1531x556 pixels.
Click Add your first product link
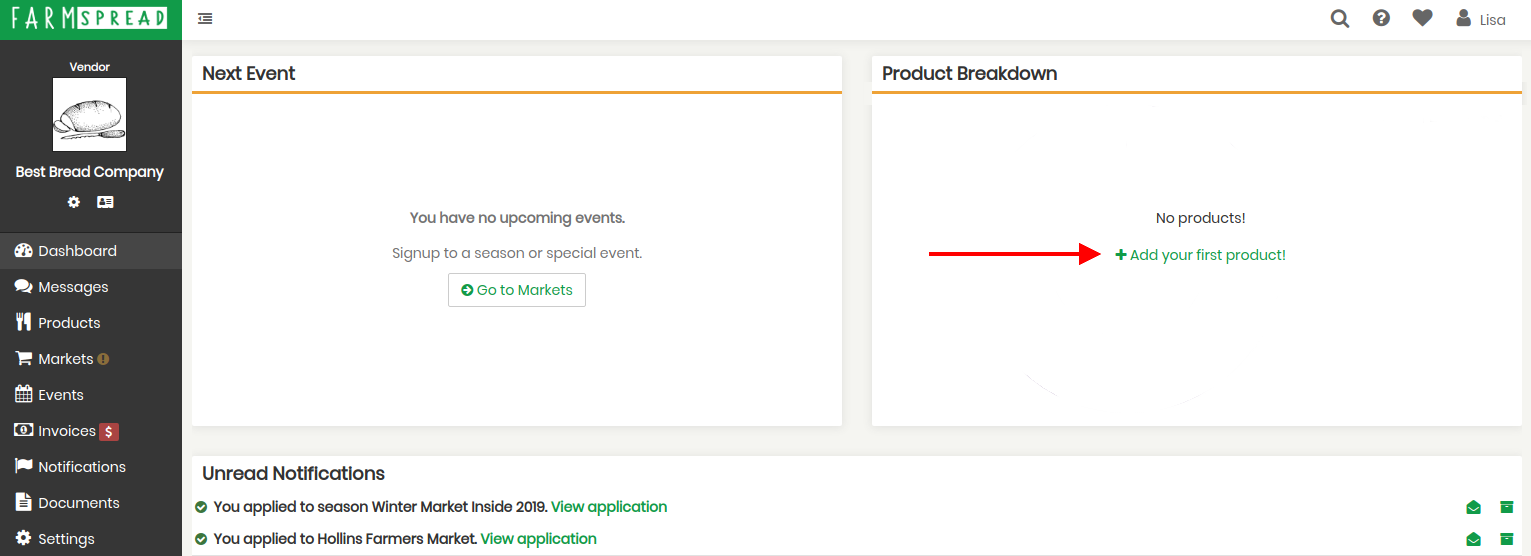point(1200,255)
